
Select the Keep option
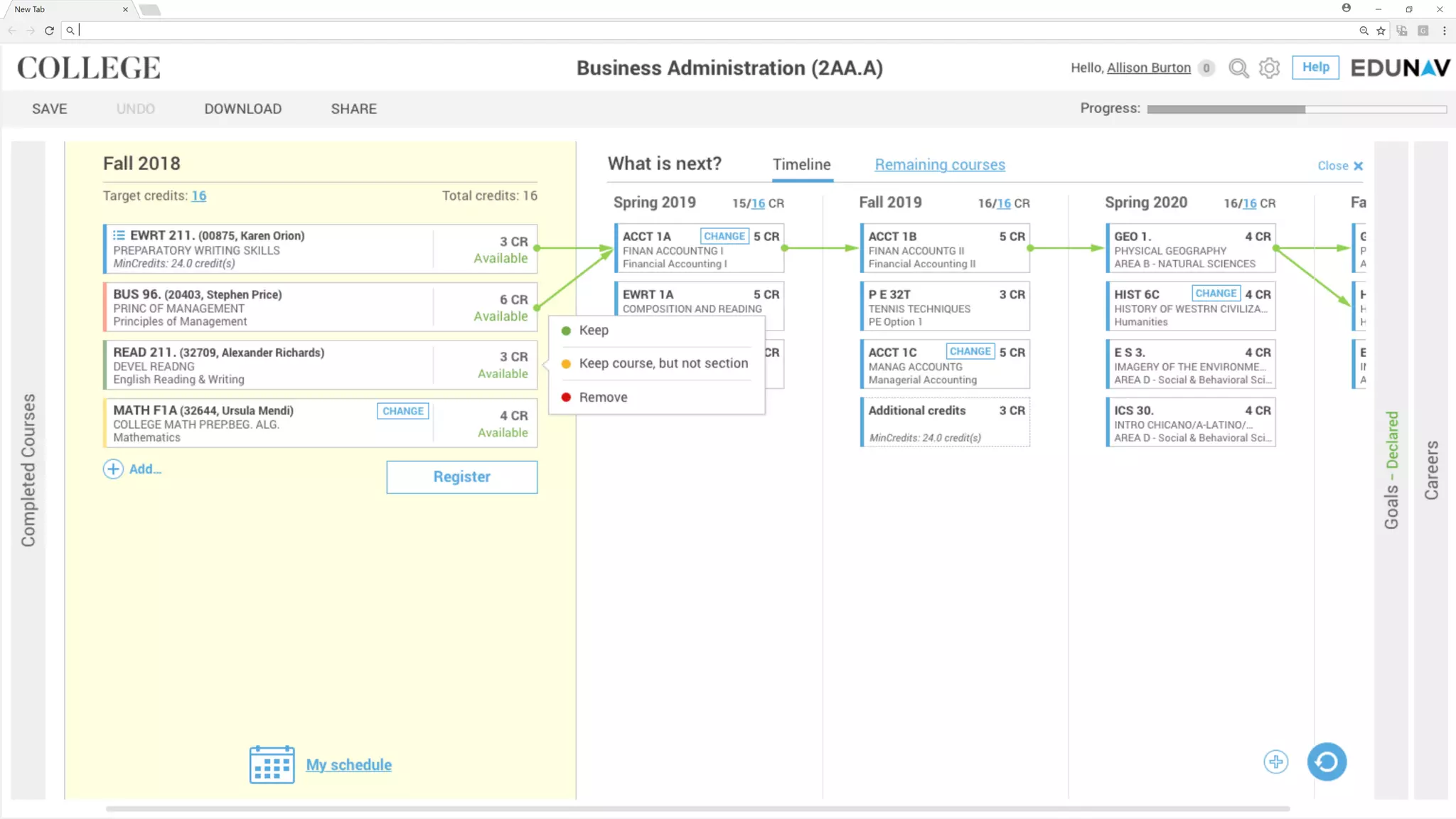click(x=593, y=331)
